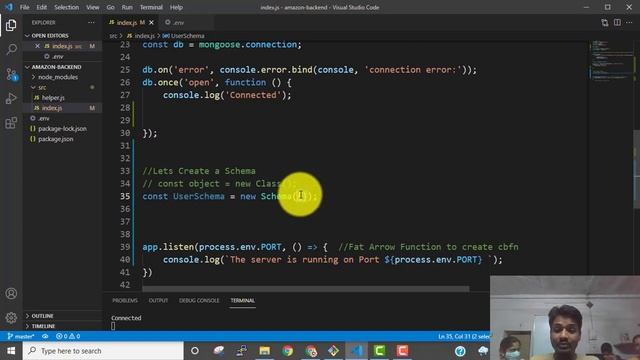640x360 pixels.
Task: Open the Accounts menu icon
Action: tap(11, 293)
